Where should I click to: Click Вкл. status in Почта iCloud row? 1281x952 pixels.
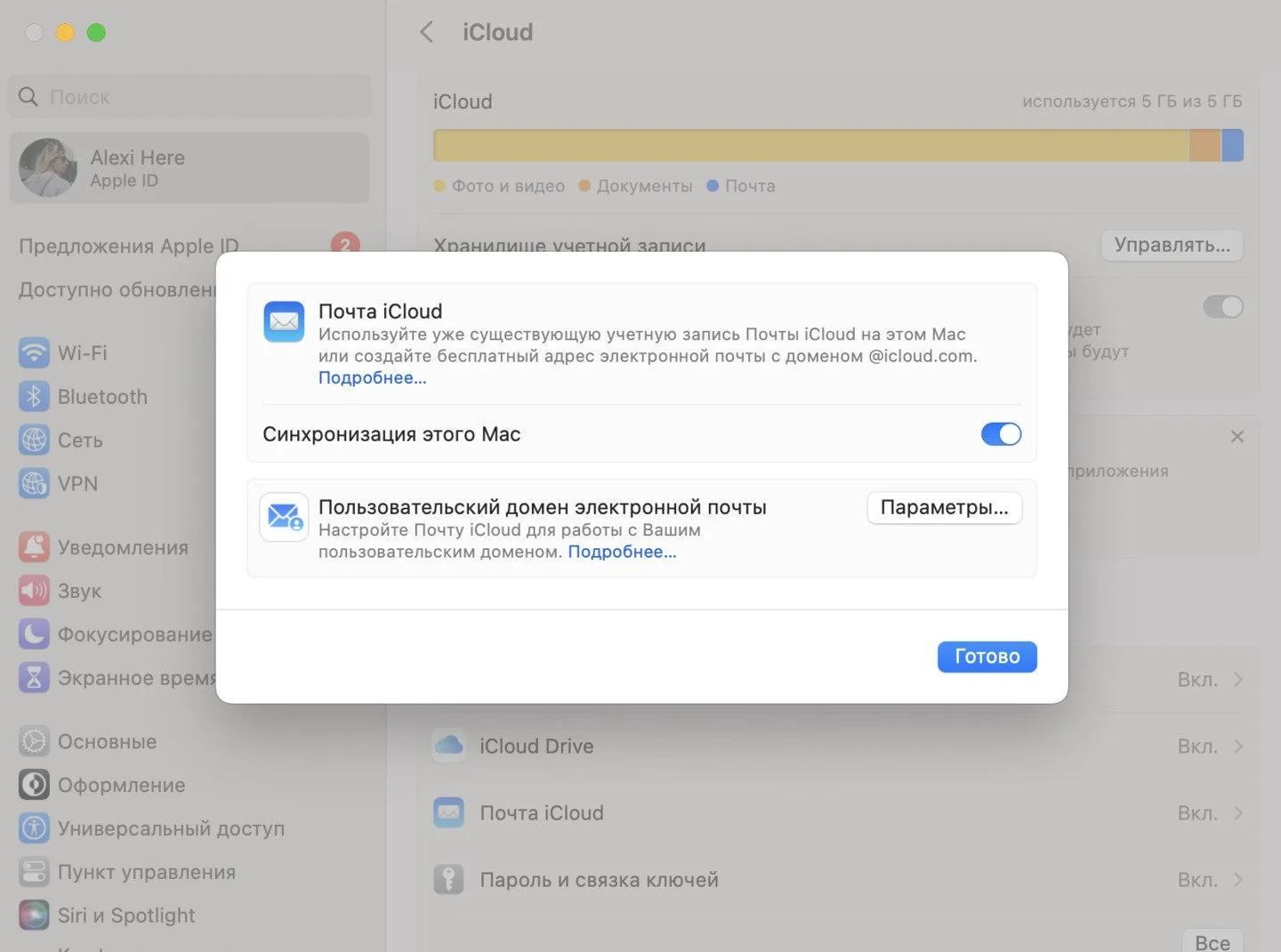(x=1197, y=813)
